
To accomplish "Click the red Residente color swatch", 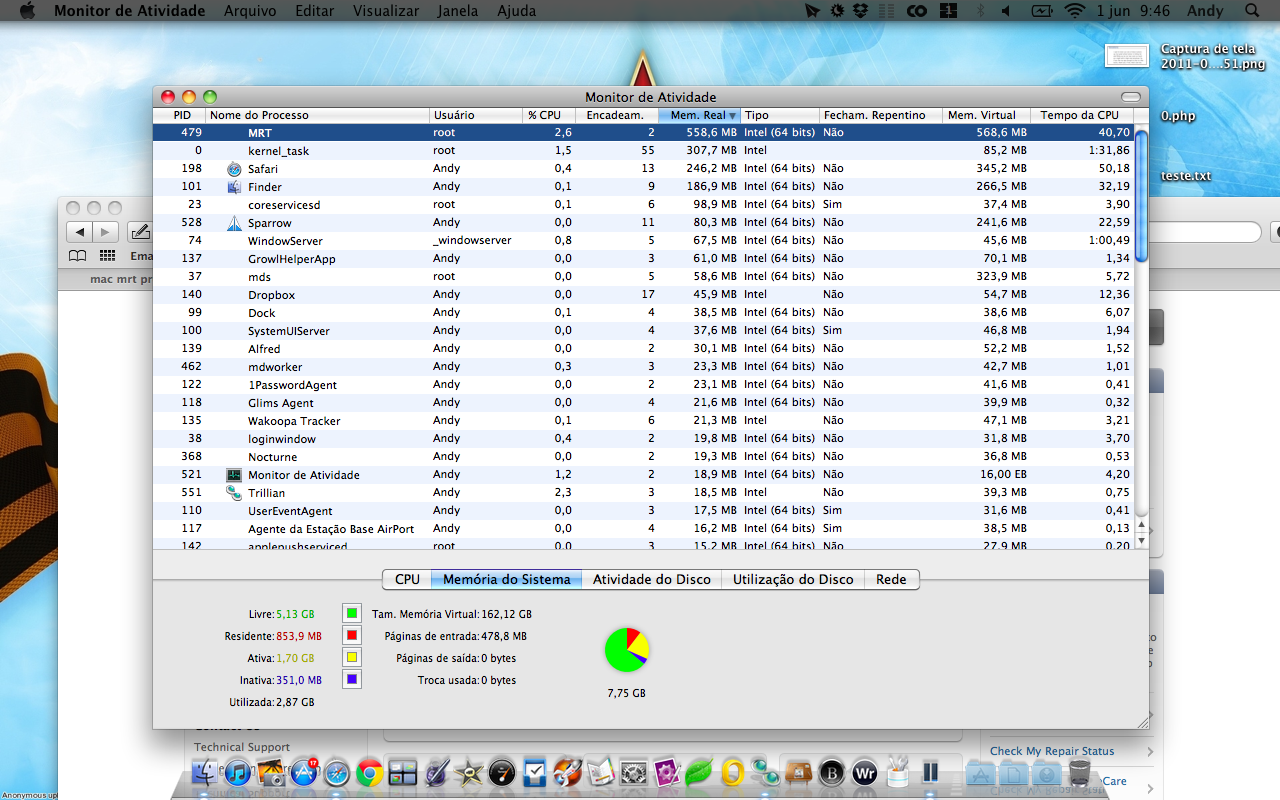I will click(351, 635).
